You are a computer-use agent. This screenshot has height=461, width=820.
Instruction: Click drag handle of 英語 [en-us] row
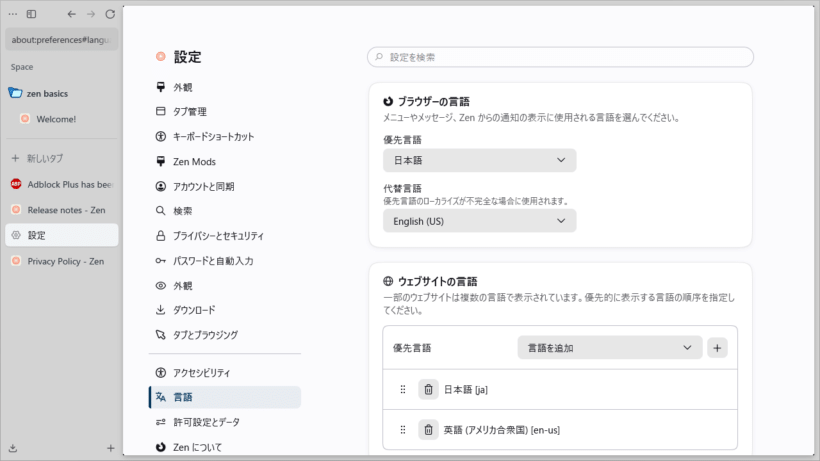(403, 430)
